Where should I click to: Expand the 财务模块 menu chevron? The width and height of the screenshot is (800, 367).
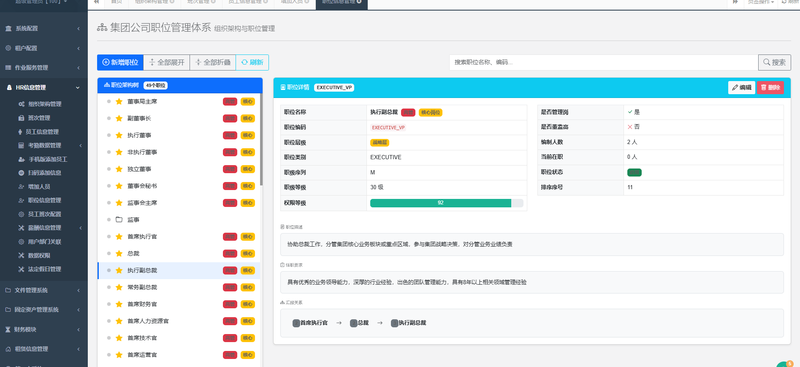point(78,329)
